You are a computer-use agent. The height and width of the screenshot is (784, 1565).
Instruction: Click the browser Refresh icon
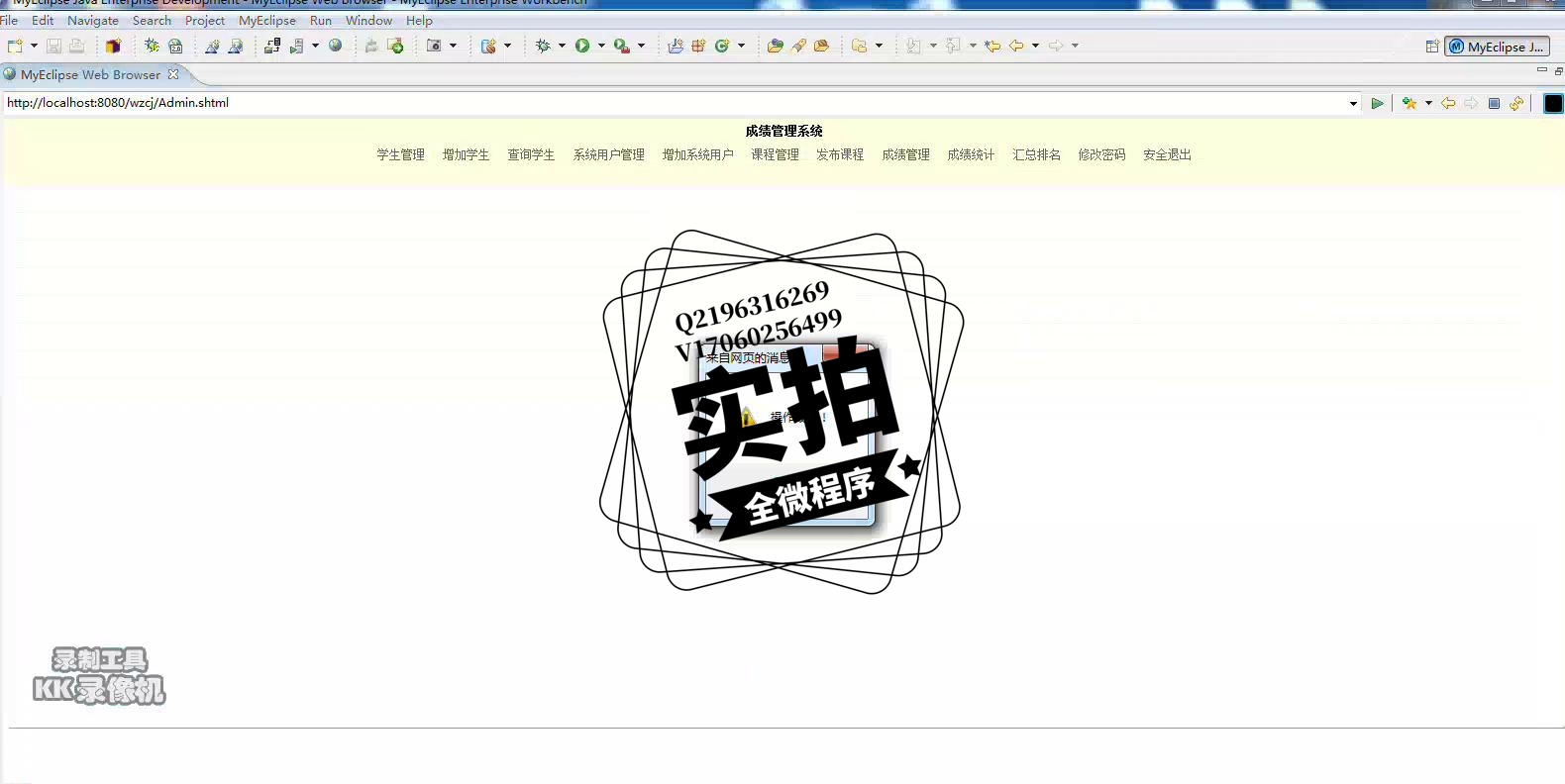[x=1516, y=103]
